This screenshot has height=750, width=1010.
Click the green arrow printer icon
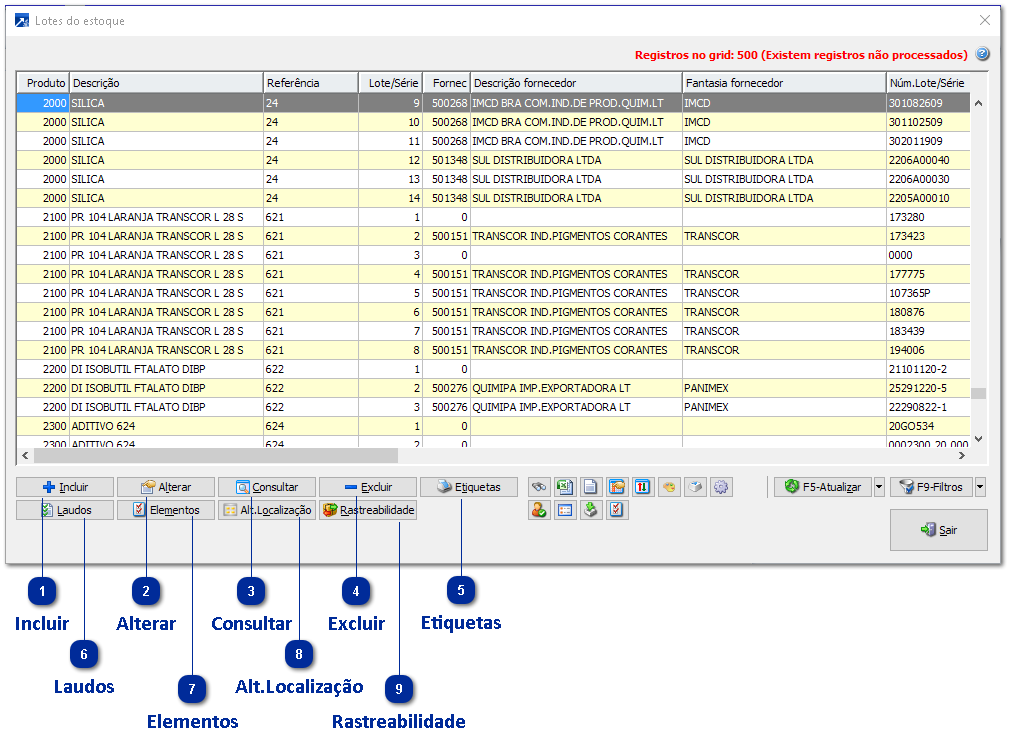point(591,510)
